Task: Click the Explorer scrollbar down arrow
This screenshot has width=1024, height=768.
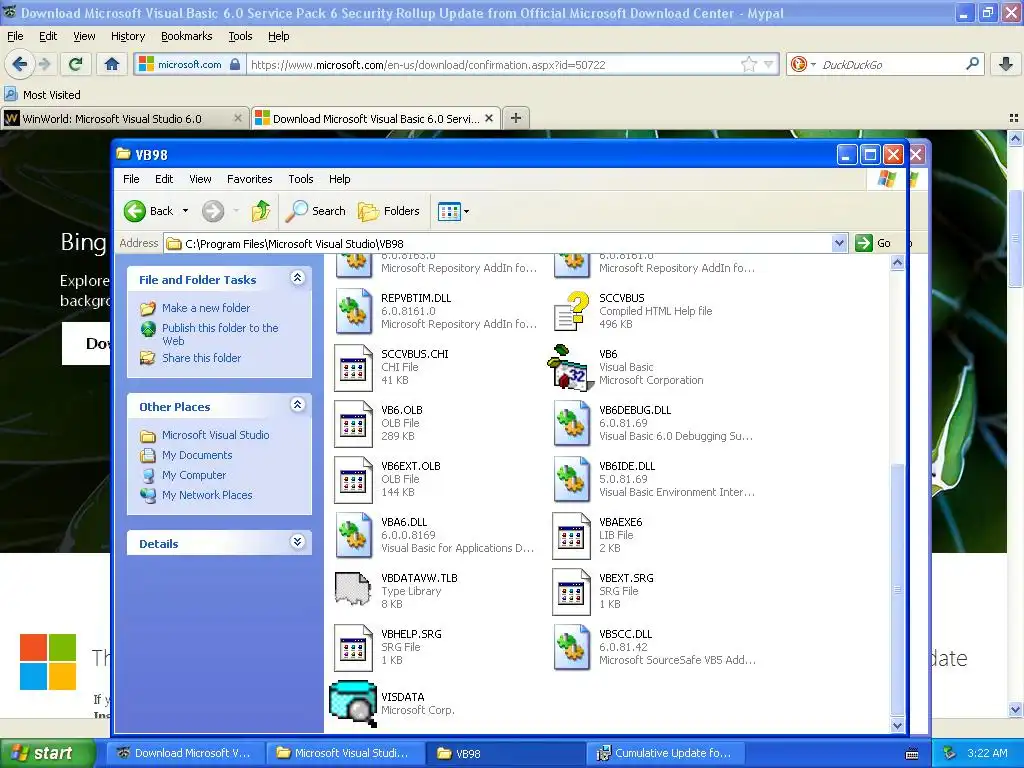Action: (897, 724)
